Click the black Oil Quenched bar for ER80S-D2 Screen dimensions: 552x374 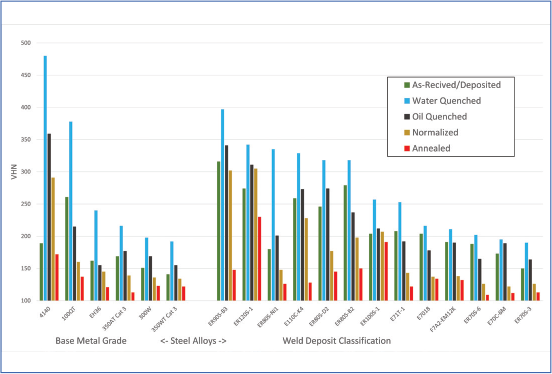pos(328,244)
